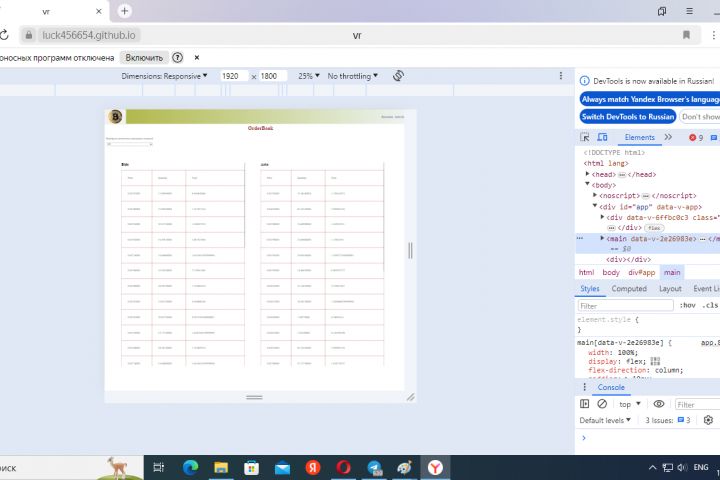720x480 pixels.
Task: Click the viewport width field showing 1920
Action: pos(234,76)
